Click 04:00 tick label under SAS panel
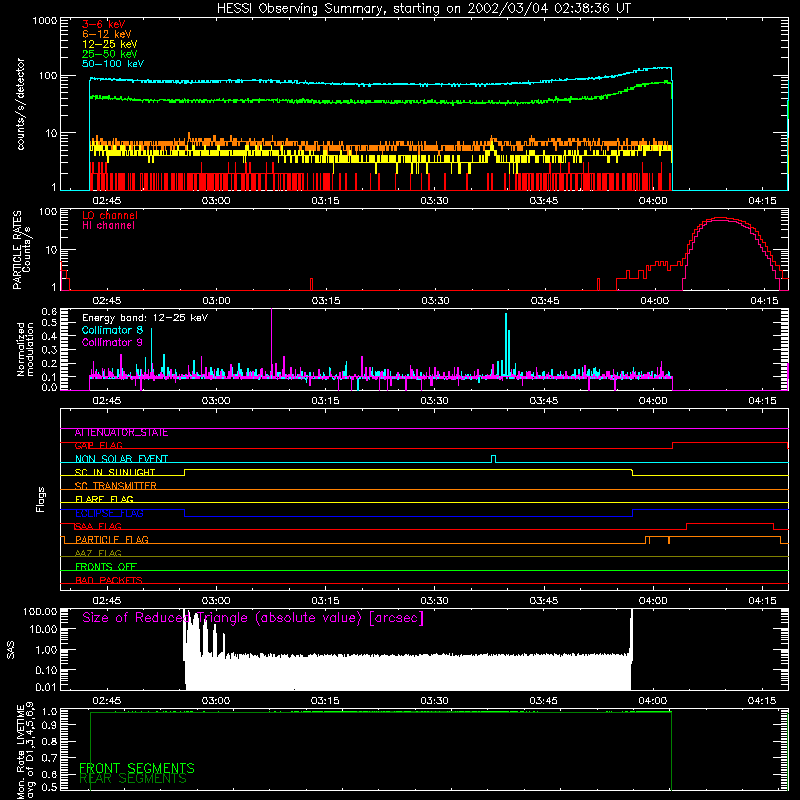Image resolution: width=800 pixels, height=800 pixels. point(653,701)
